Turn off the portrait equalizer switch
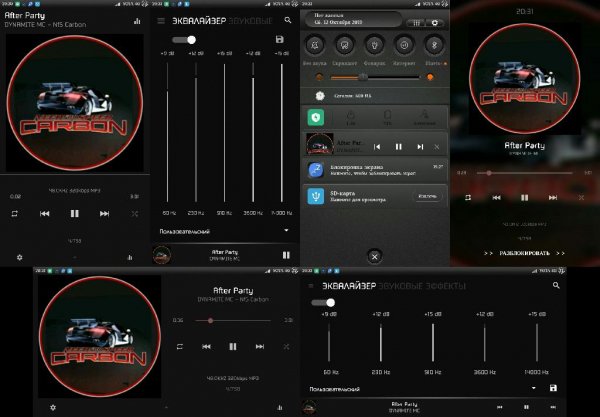Image resolution: width=600 pixels, height=417 pixels. pyautogui.click(x=184, y=40)
